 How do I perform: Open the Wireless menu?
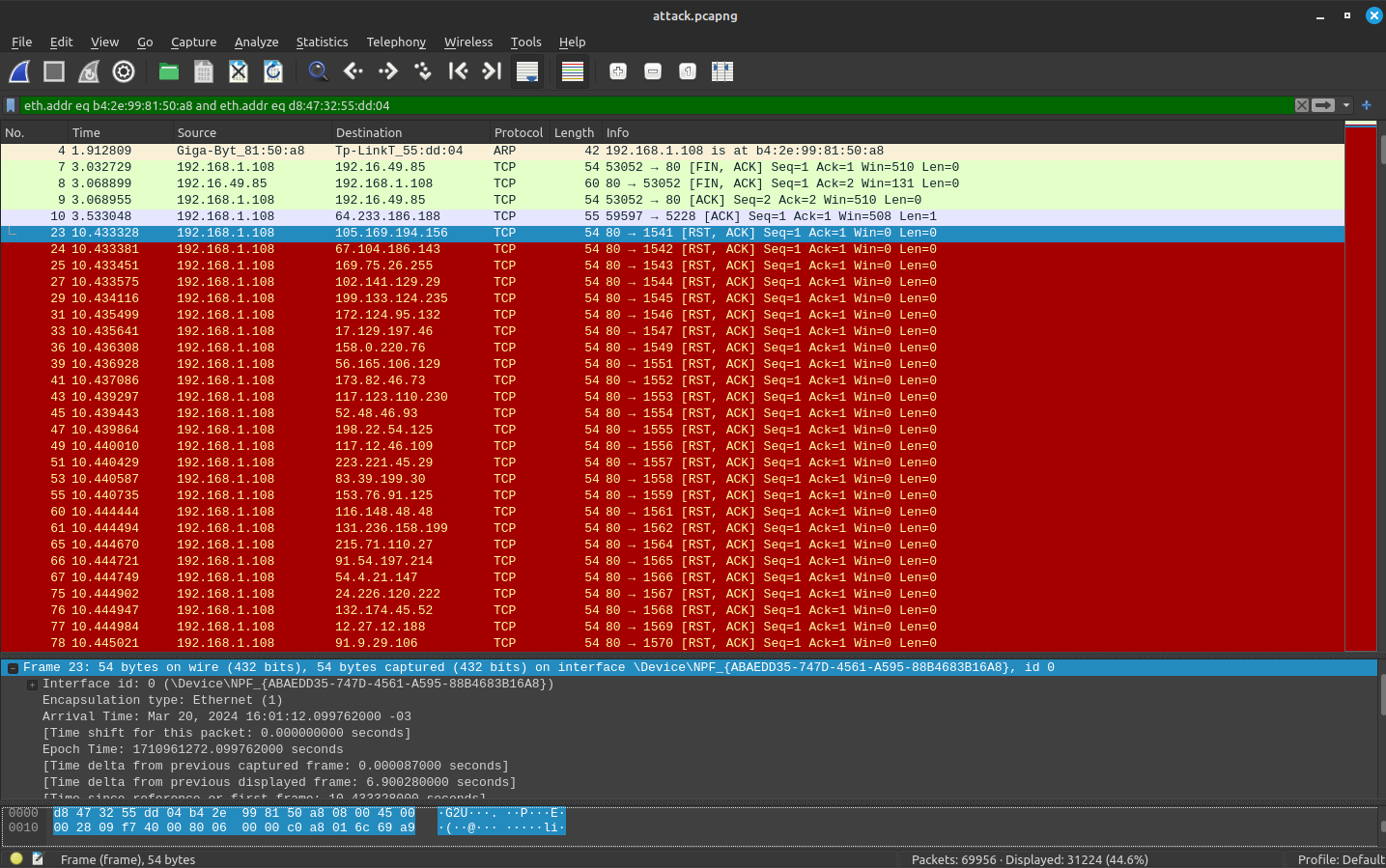point(468,42)
